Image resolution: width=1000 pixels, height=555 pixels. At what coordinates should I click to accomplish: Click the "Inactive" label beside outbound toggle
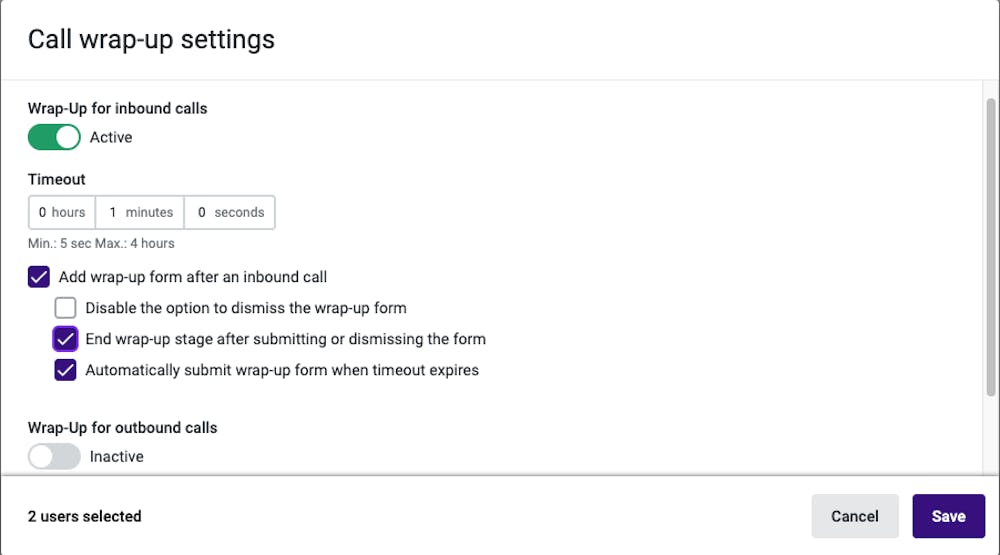117,457
